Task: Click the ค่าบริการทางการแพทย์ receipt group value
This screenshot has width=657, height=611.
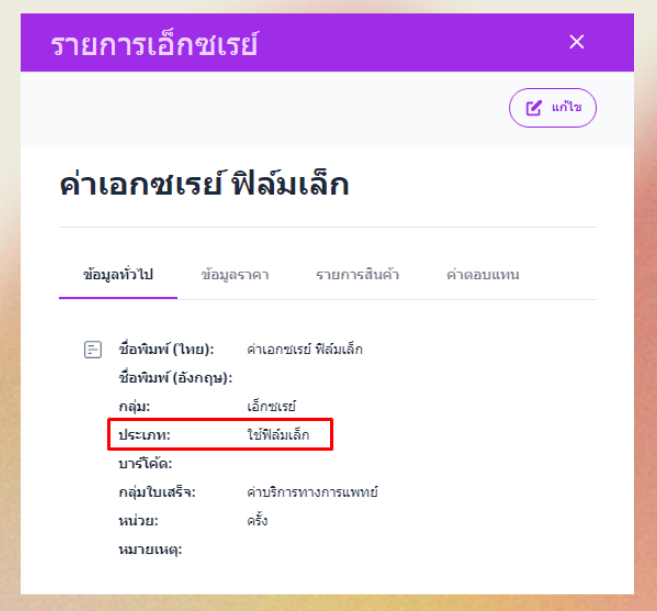Action: tap(312, 492)
